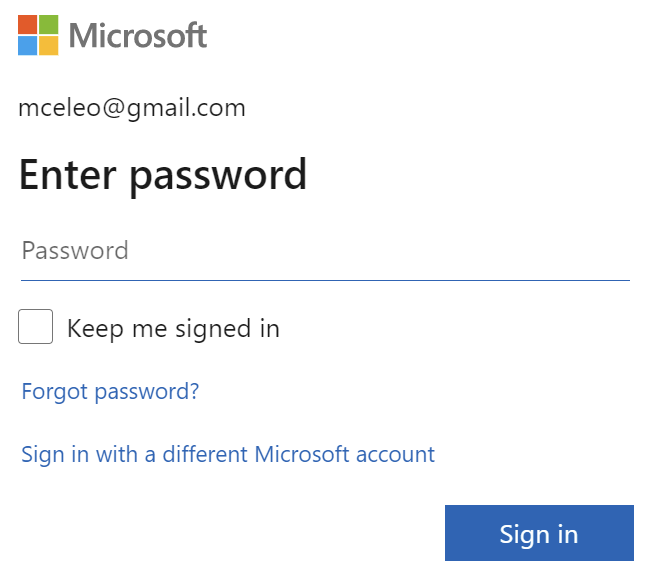
Task: Click the red square in Microsoft logo
Action: pos(27,25)
